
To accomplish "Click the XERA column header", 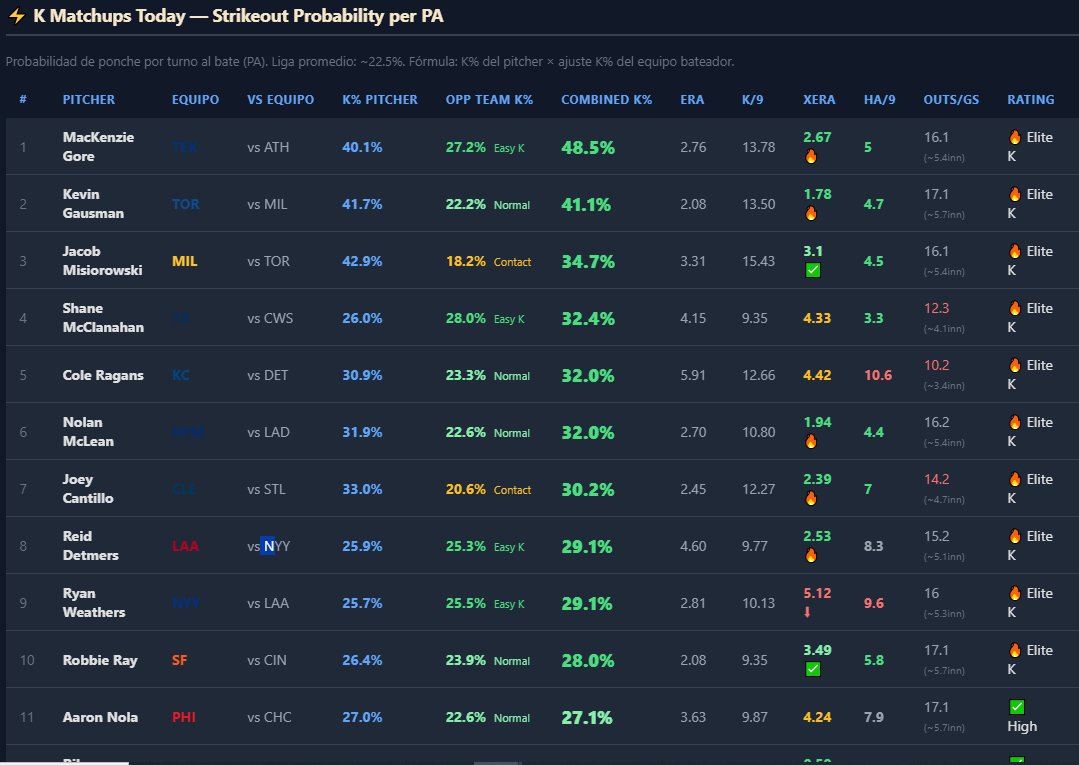I will pos(819,100).
